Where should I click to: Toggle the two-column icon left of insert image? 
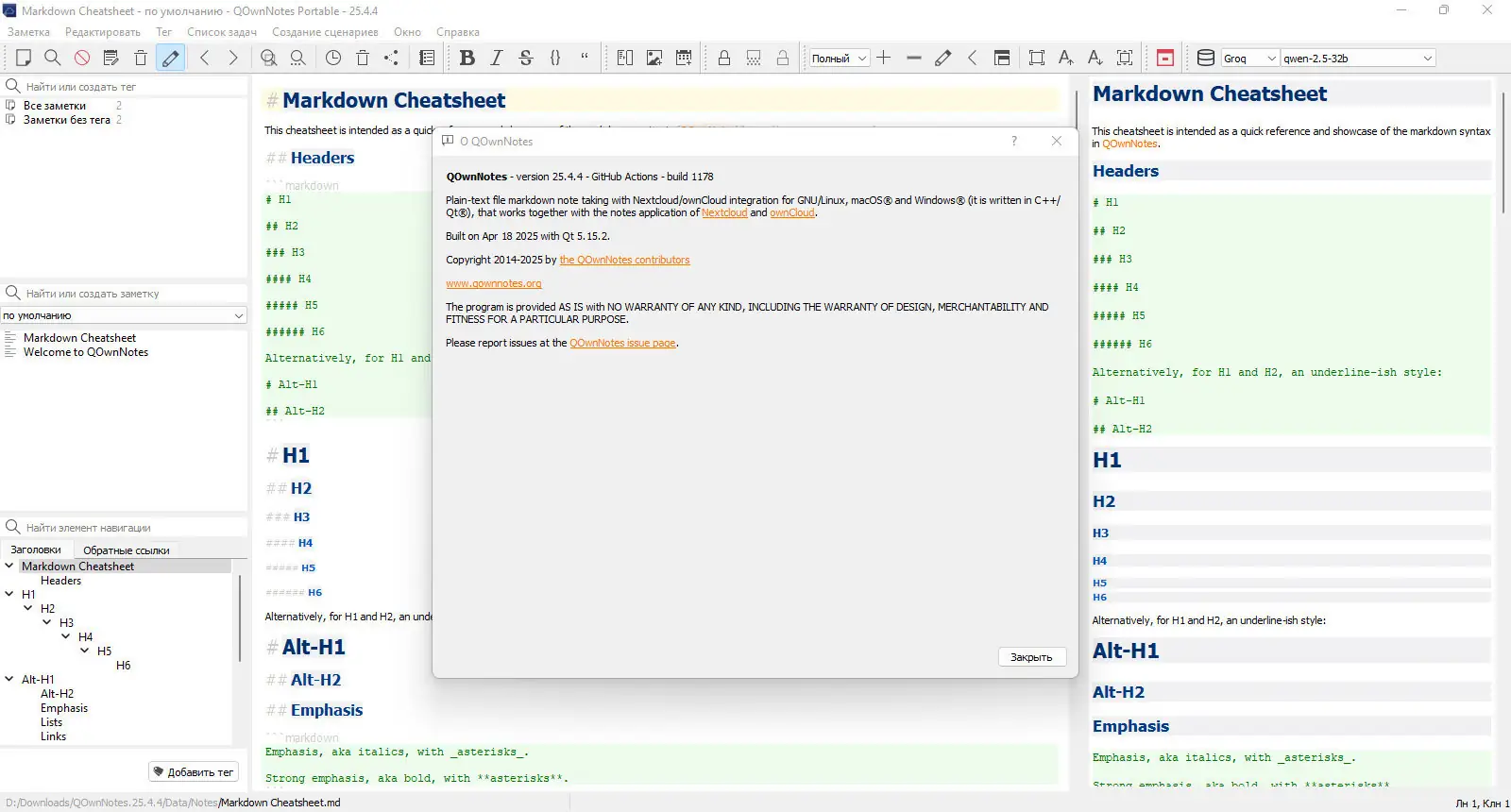coord(625,58)
